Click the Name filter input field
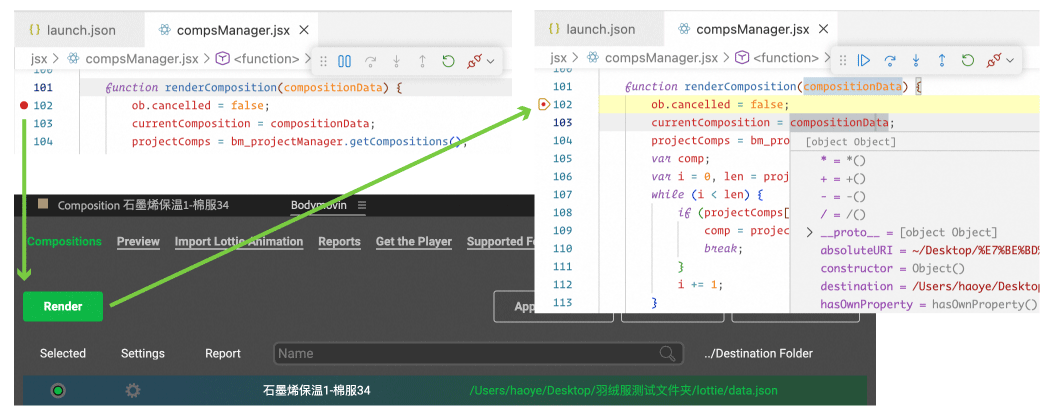Viewport: 1062px width, 419px height. pos(479,353)
